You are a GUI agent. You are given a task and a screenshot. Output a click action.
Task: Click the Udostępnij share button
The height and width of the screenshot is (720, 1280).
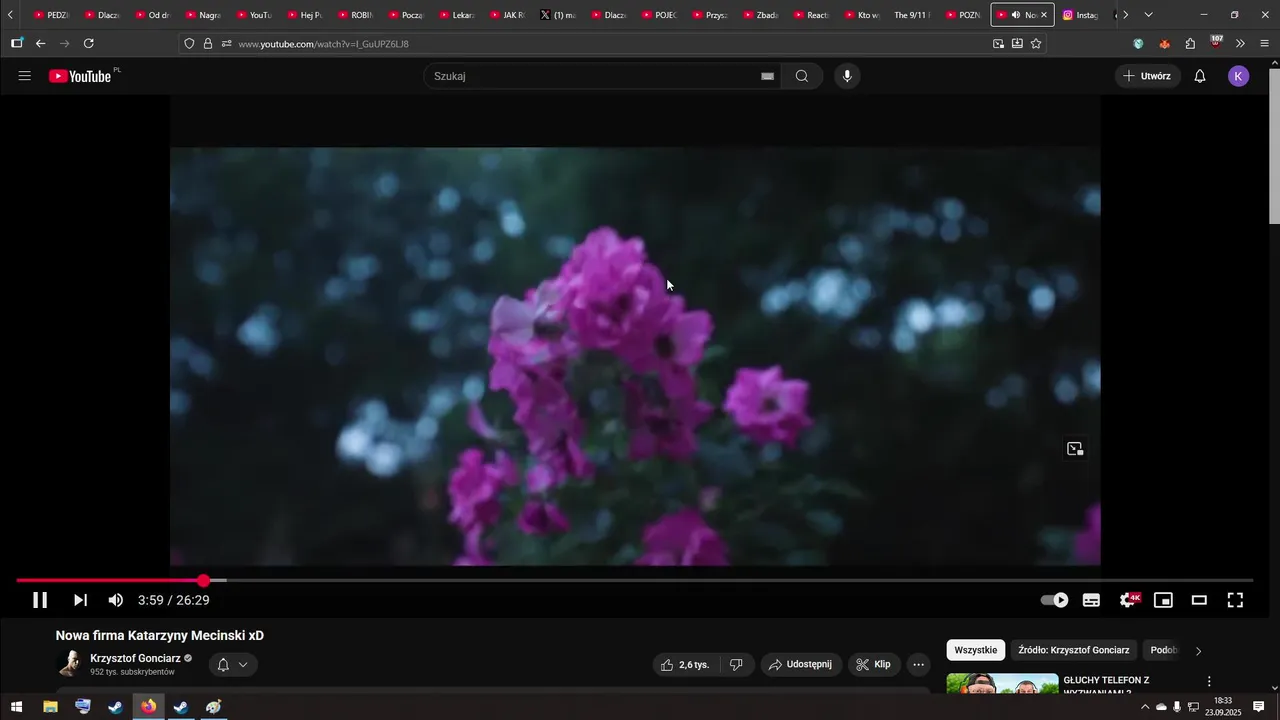click(x=800, y=665)
